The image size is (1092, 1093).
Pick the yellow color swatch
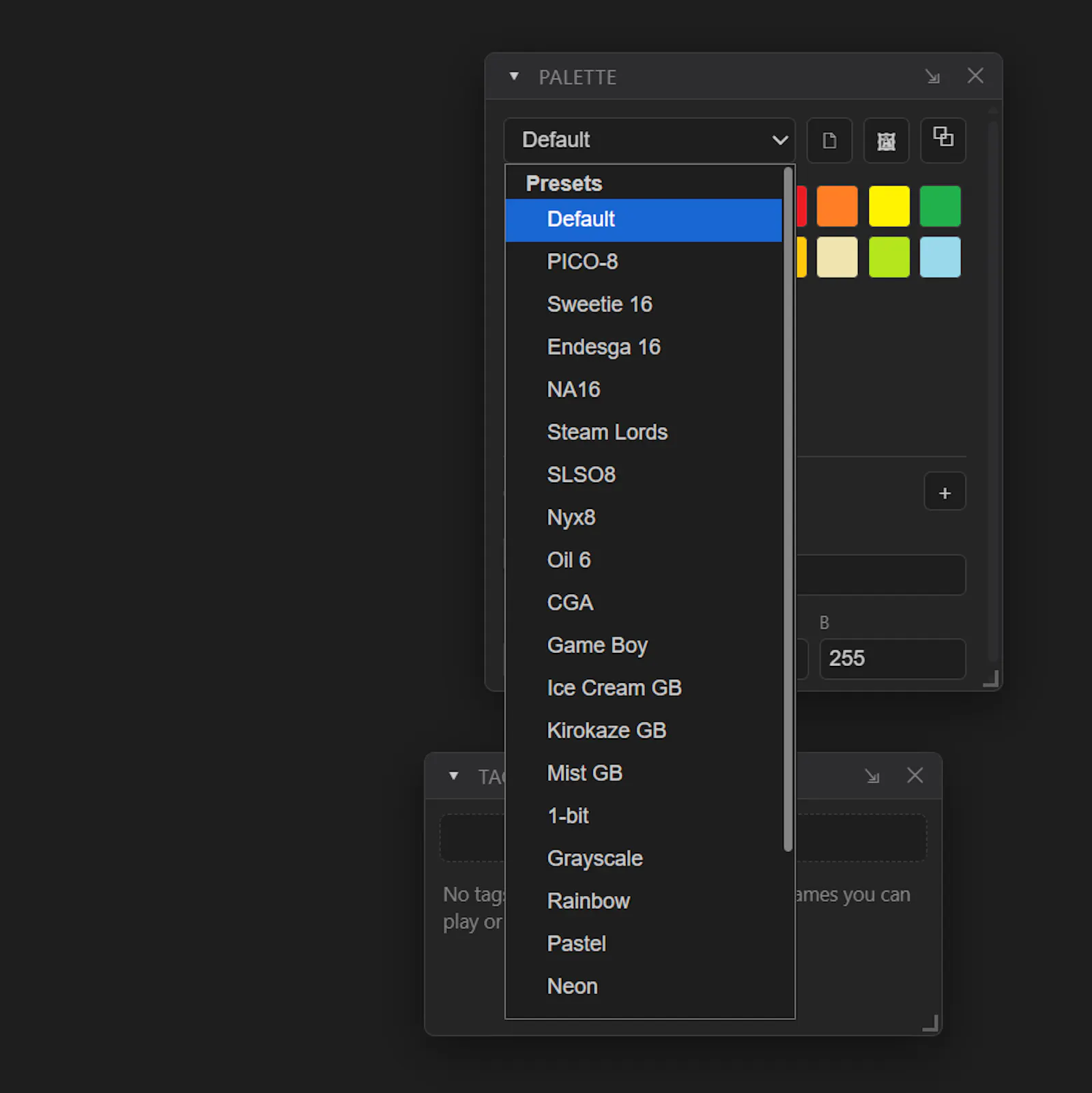889,206
